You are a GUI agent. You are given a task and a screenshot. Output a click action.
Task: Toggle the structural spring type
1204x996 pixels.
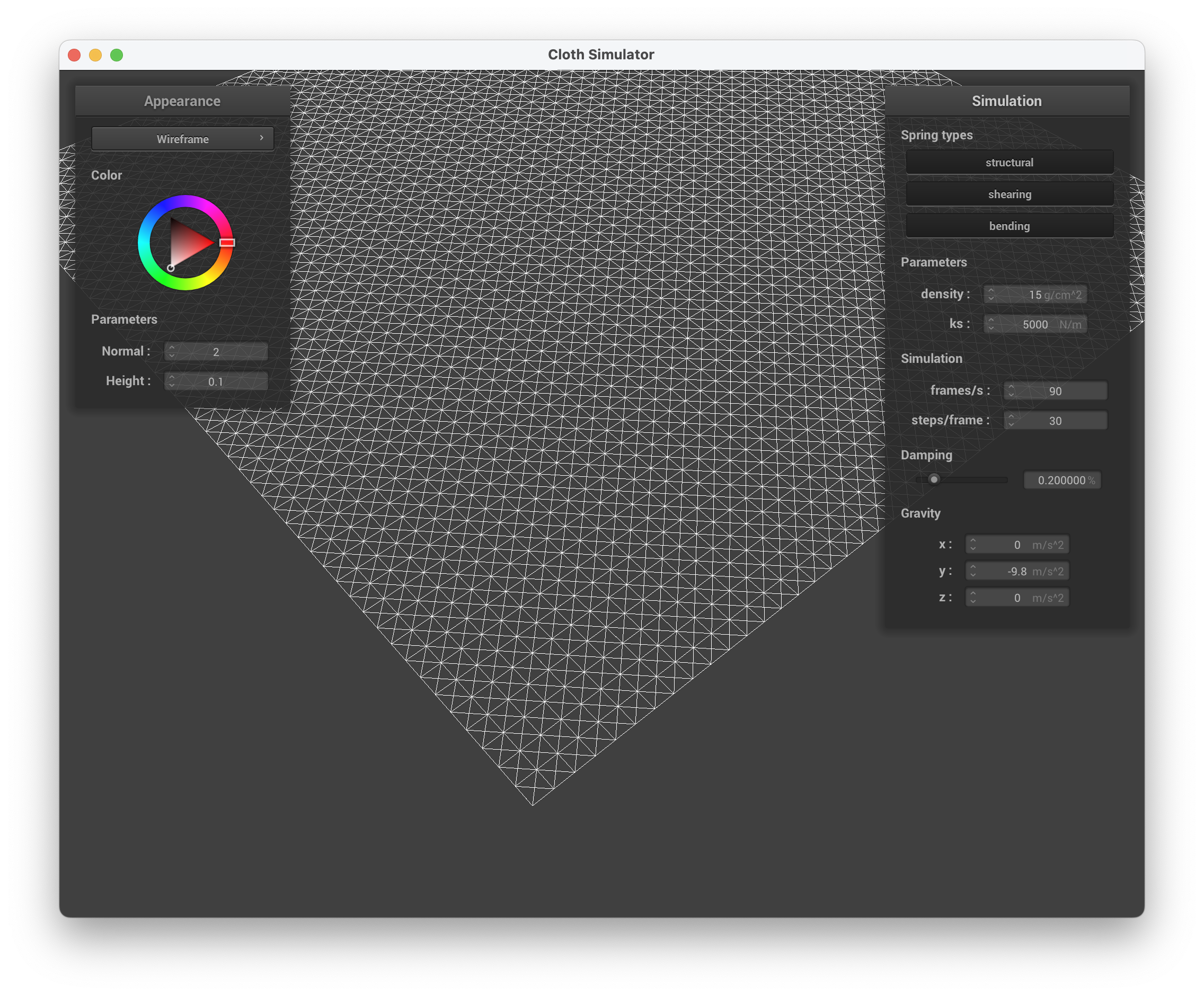[x=1009, y=162]
